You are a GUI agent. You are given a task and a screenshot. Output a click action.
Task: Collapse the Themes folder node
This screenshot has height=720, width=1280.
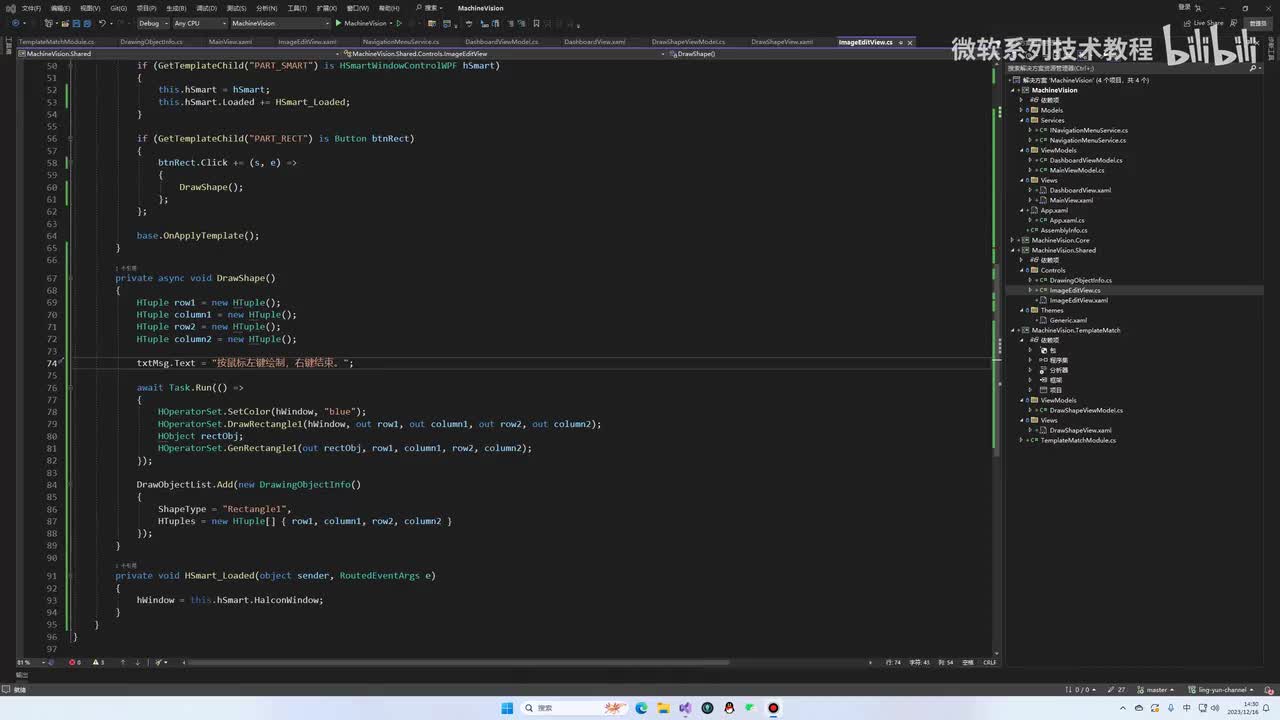pos(1021,310)
